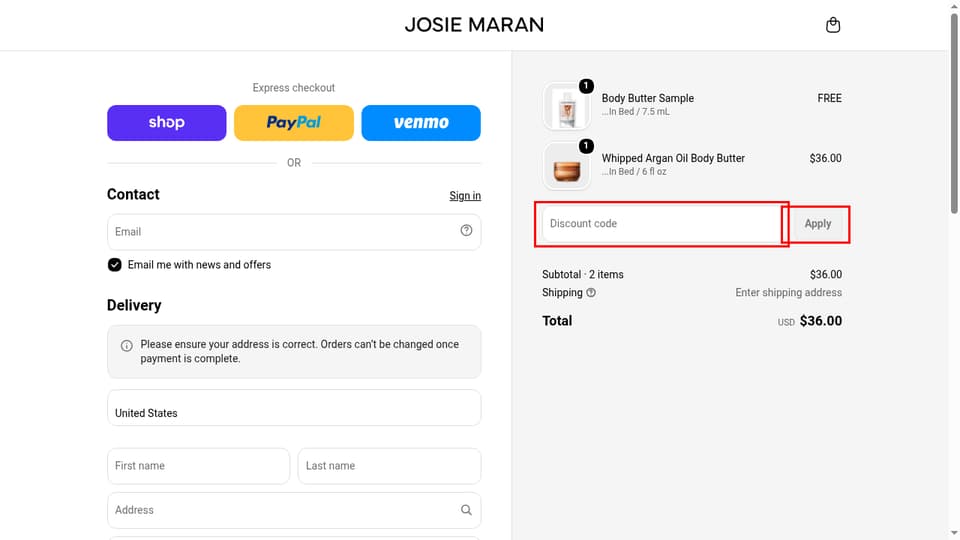Click the Delivery section heading
The width and height of the screenshot is (960, 540).
click(x=134, y=305)
